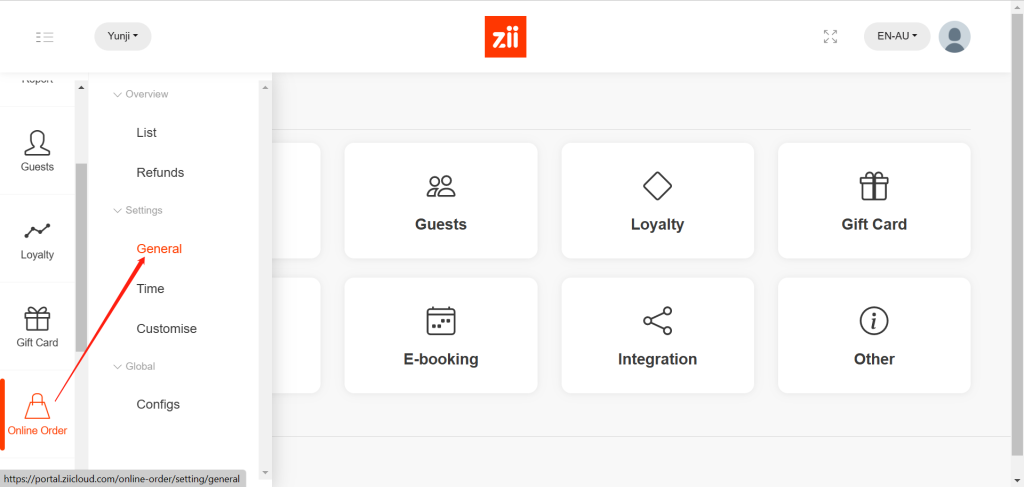Collapse the Settings menu section
The width and height of the screenshot is (1024, 487).
coord(138,210)
